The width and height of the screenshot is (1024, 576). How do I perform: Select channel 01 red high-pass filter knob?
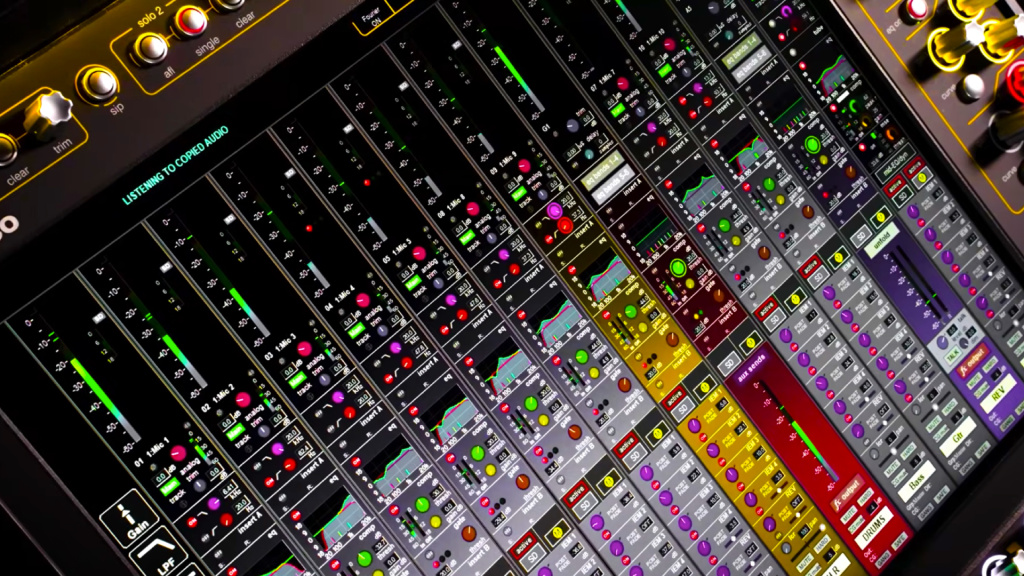pos(226,520)
